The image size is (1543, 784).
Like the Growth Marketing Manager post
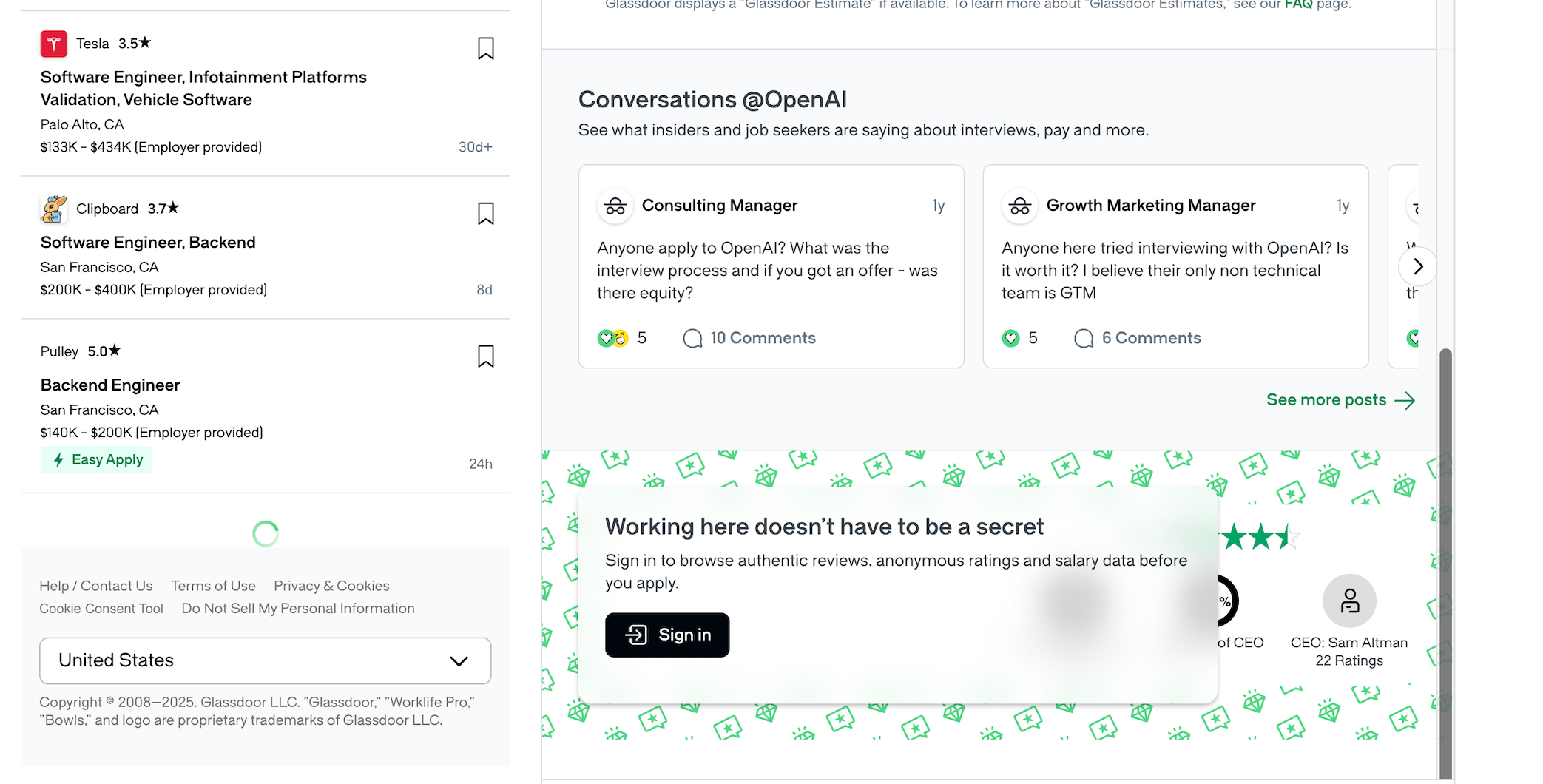click(x=1010, y=339)
